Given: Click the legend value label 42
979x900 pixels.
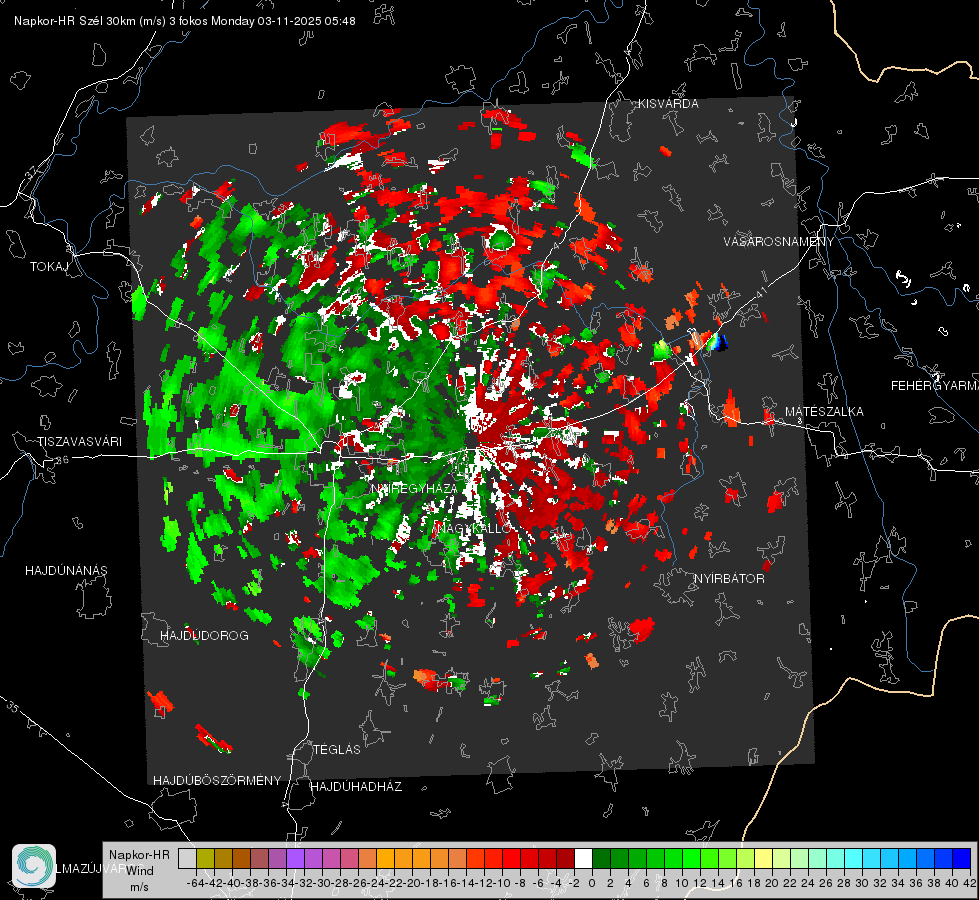Looking at the screenshot, I should (x=969, y=883).
